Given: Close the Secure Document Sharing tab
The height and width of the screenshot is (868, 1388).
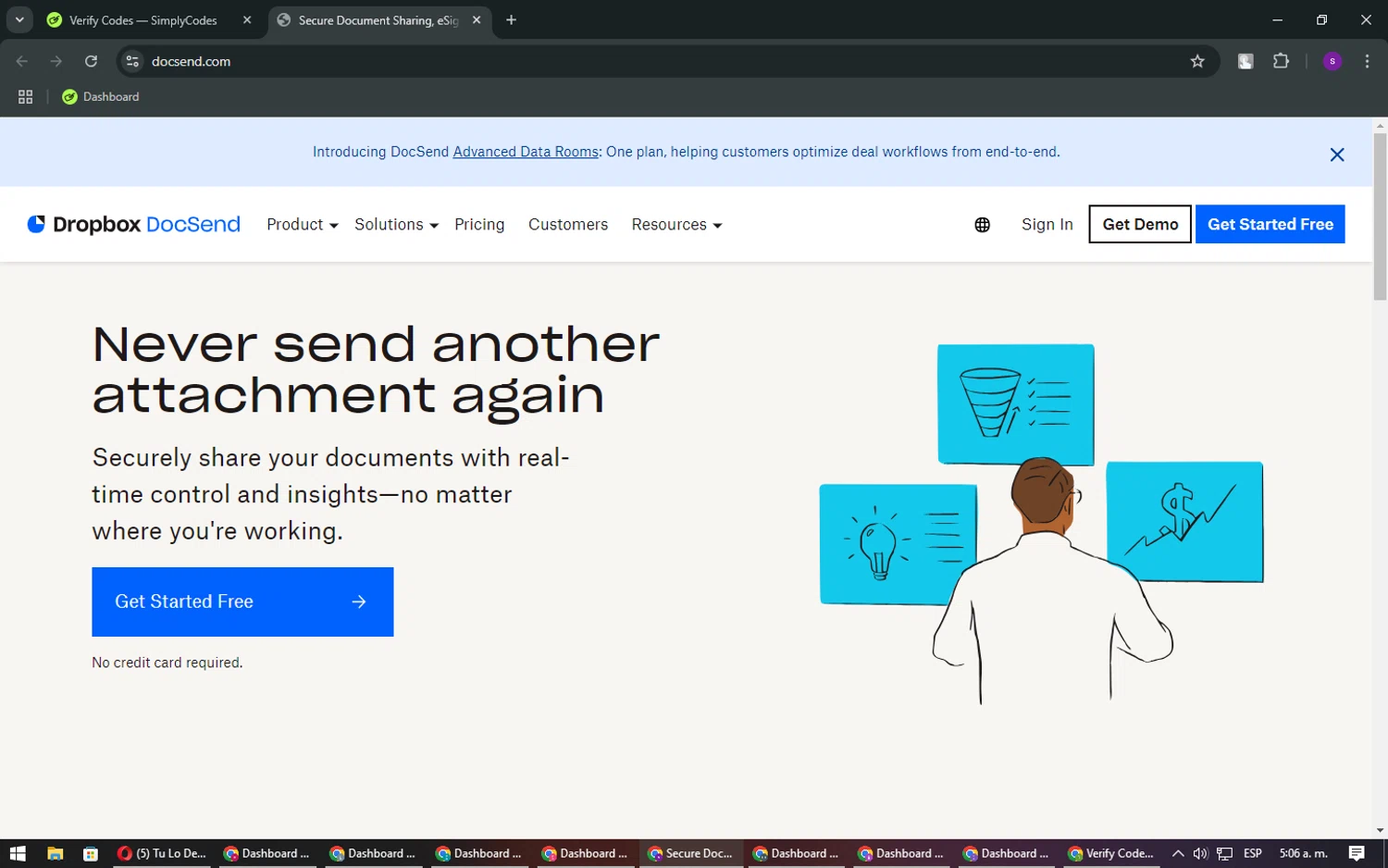Looking at the screenshot, I should click(477, 19).
